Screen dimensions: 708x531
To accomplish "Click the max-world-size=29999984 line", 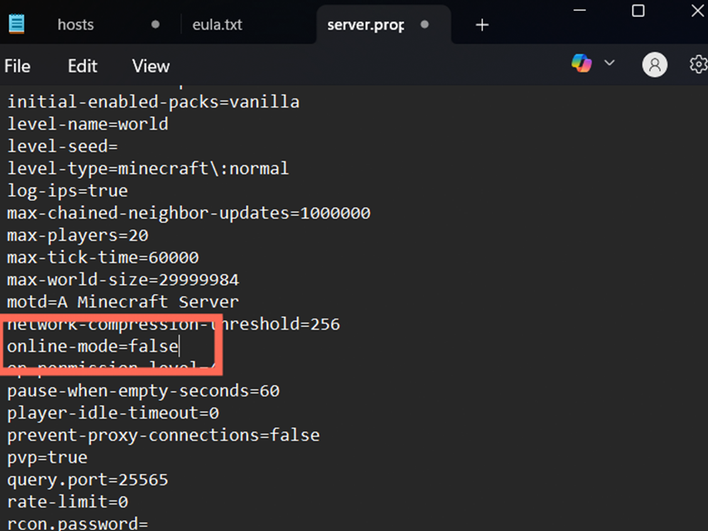I will 123,280.
